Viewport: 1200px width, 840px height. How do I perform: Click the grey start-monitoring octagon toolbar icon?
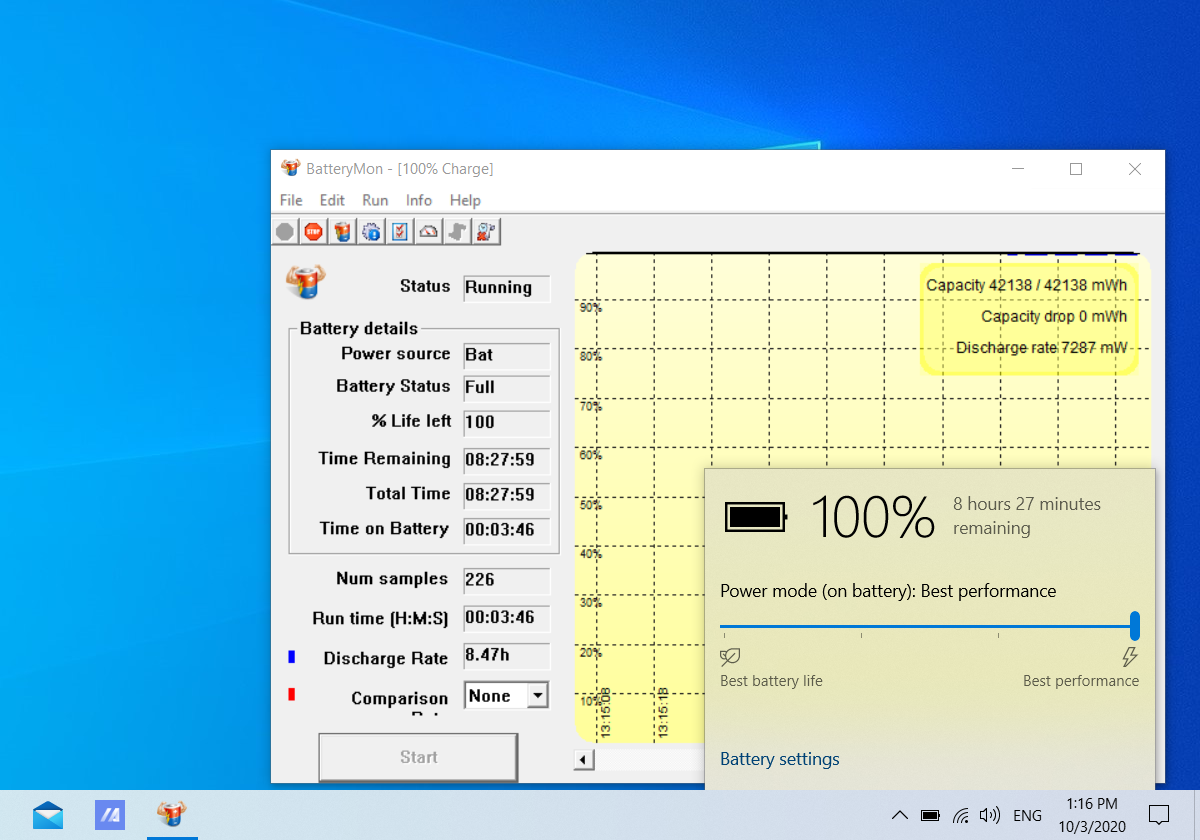[285, 231]
